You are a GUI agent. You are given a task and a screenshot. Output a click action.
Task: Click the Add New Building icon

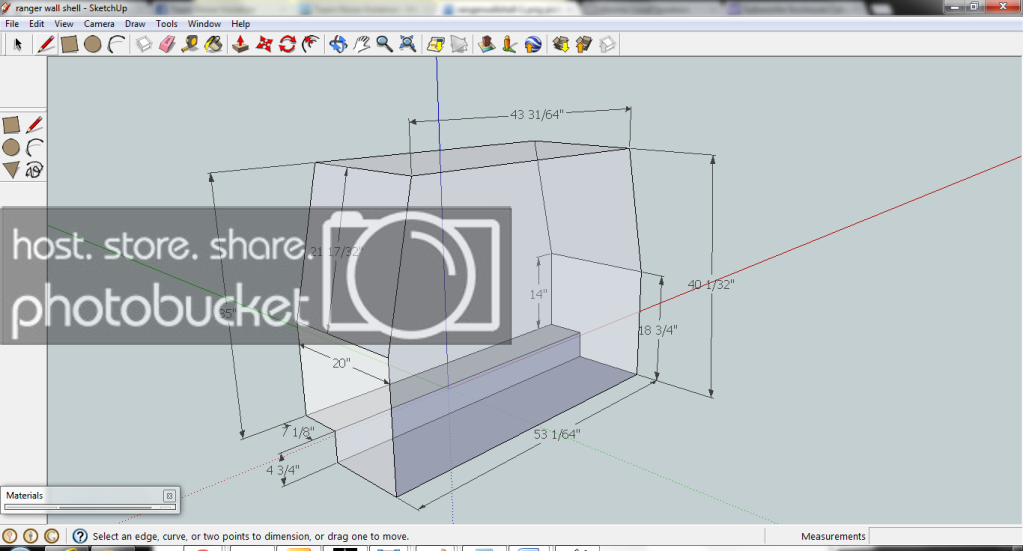tap(486, 44)
